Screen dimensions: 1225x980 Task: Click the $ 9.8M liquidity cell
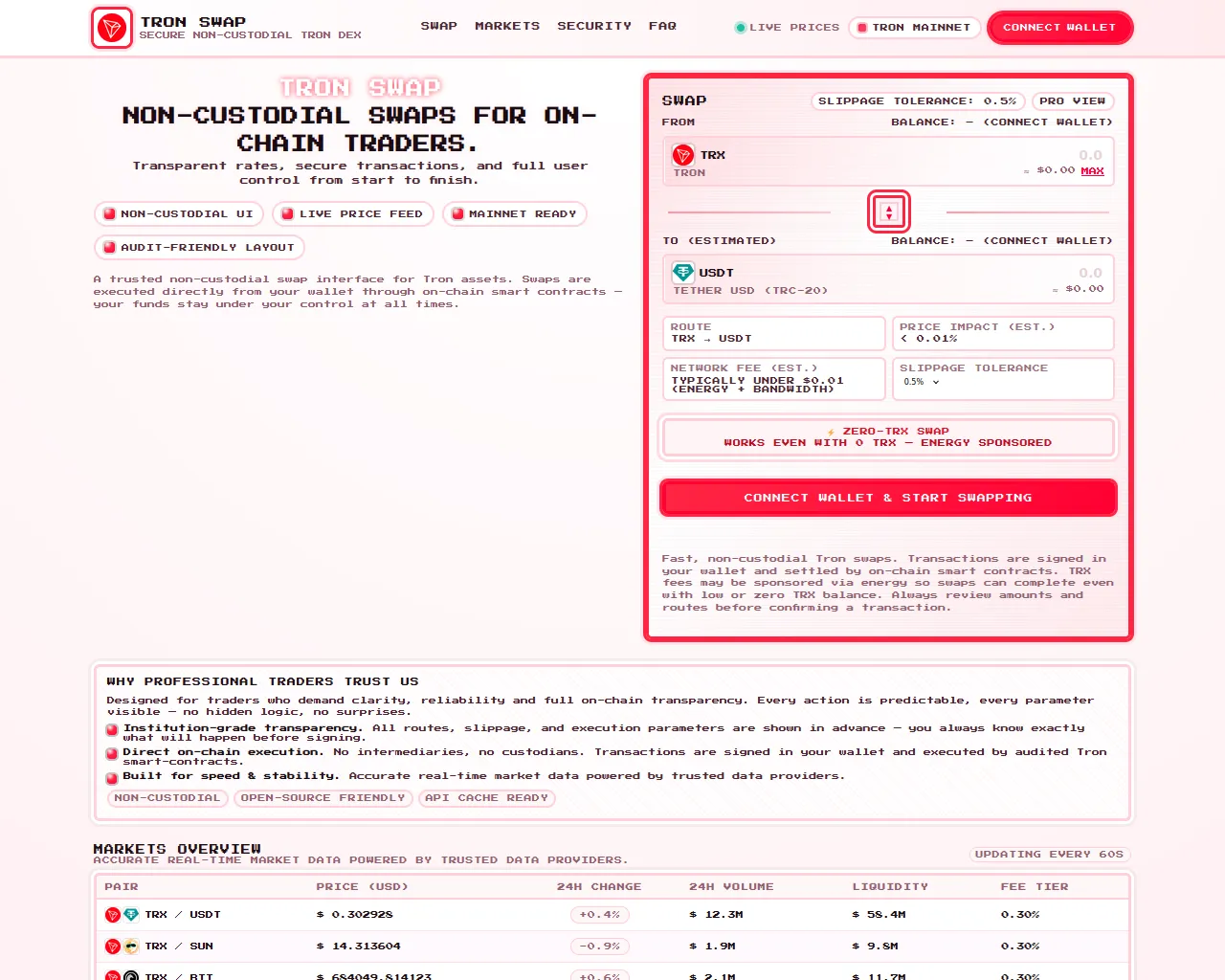[x=875, y=947]
